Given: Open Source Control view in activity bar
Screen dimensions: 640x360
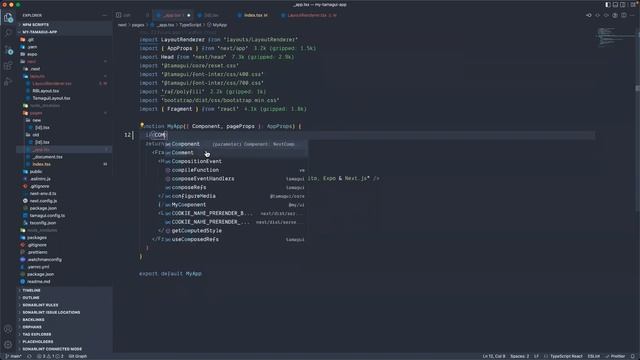Looking at the screenshot, I should coord(8,50).
